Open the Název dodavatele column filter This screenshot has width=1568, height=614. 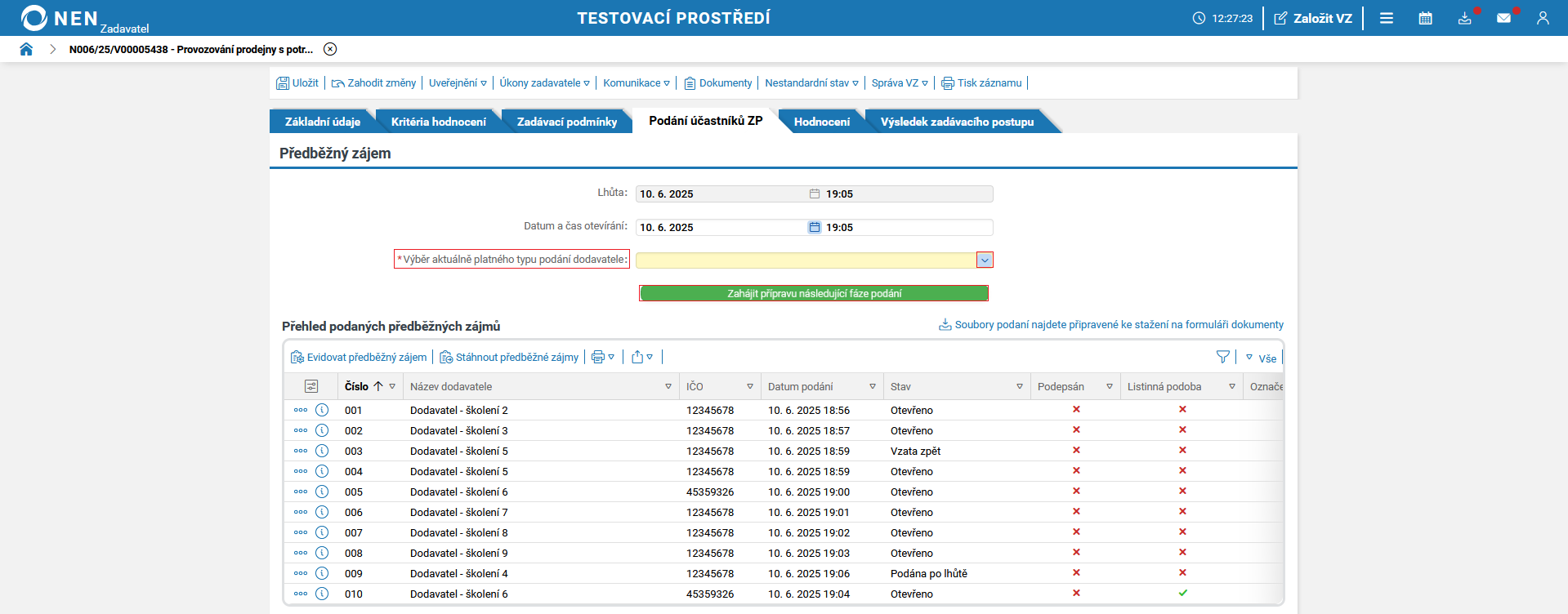coord(668,386)
